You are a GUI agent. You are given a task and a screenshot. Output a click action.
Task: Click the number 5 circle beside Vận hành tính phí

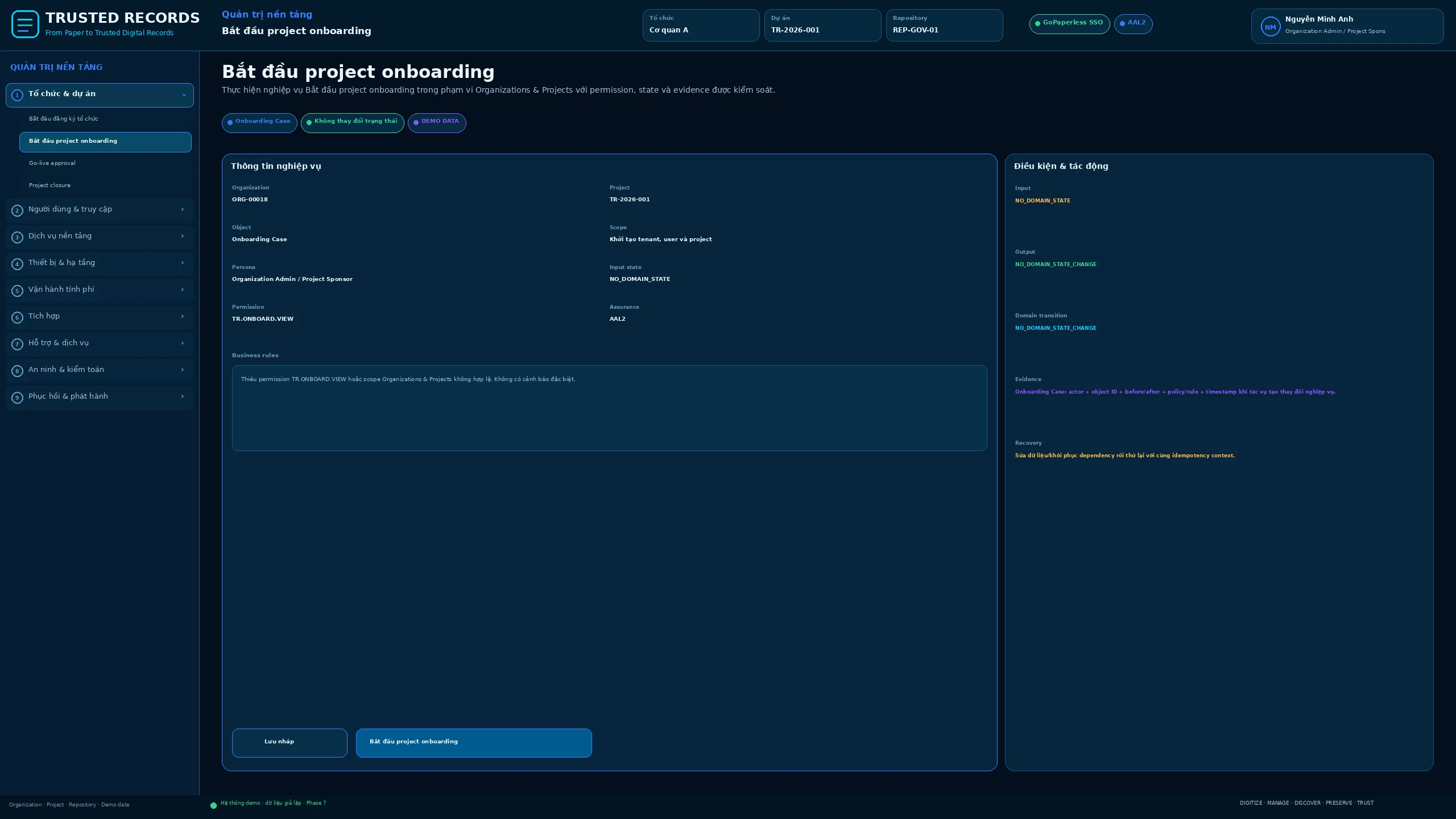point(17,291)
